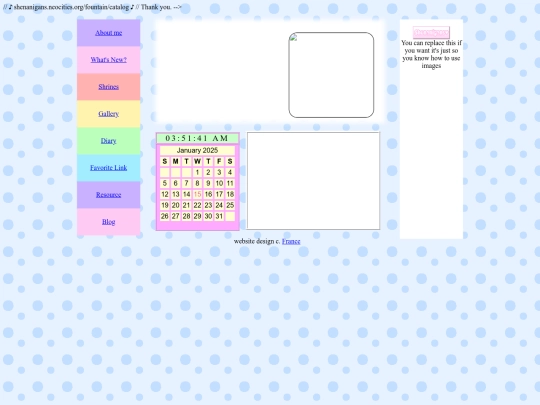The image size is (540, 405).
Task: Open the Blog link
Action: click(108, 222)
